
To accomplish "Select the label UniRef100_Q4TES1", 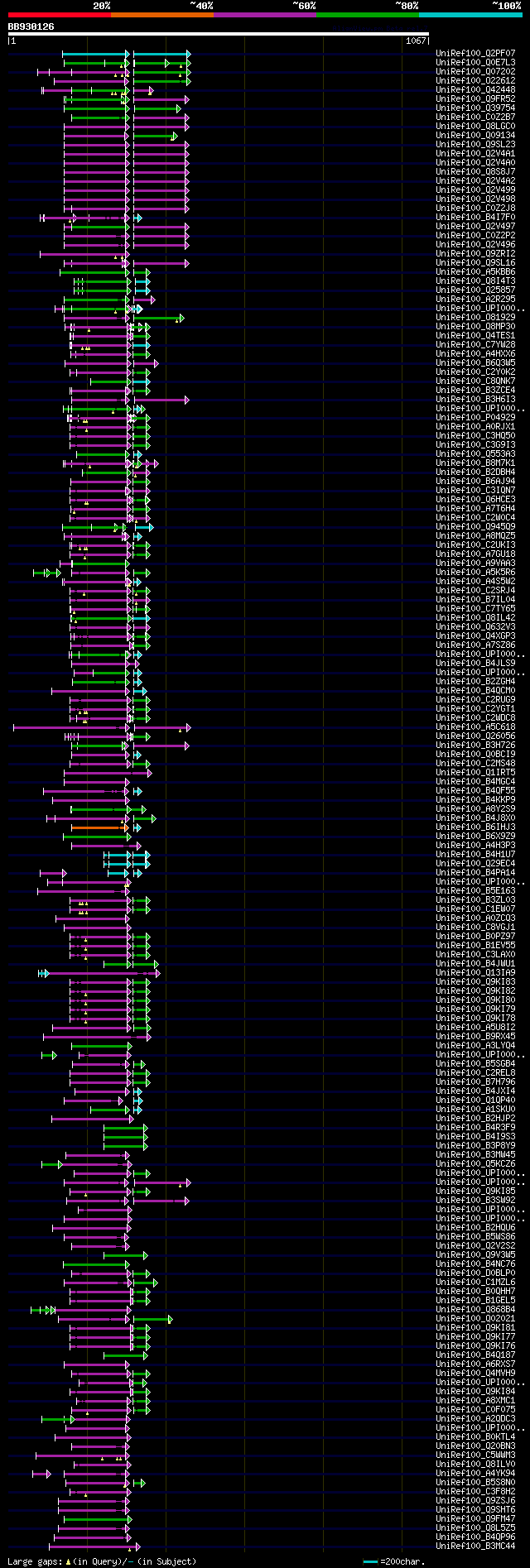I will 475,336.
